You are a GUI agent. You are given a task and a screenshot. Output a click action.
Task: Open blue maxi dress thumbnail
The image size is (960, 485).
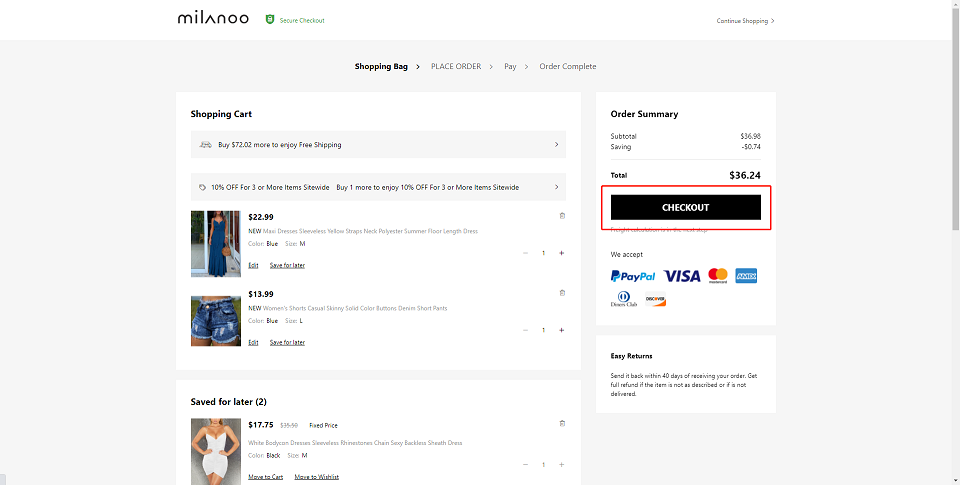[x=216, y=244]
